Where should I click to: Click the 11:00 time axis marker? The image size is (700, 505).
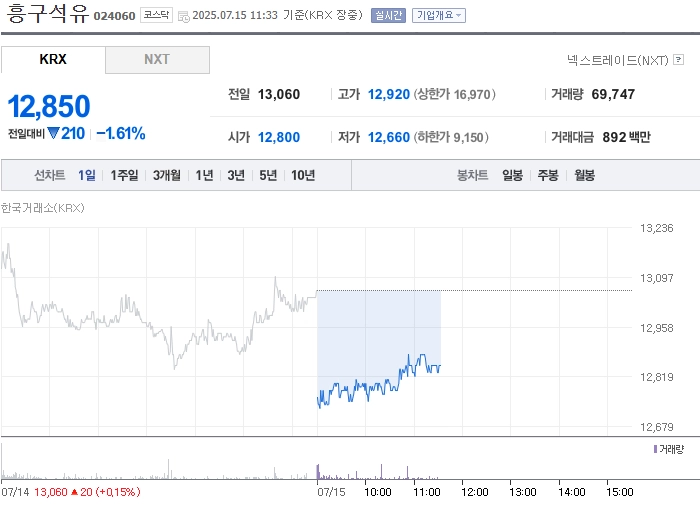pyautogui.click(x=426, y=492)
